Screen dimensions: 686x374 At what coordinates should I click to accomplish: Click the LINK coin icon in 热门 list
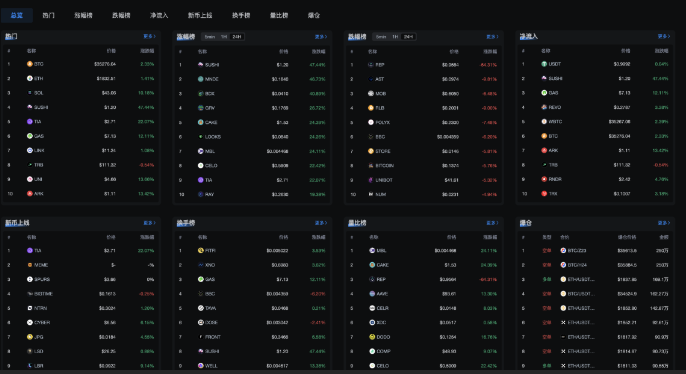[30, 150]
